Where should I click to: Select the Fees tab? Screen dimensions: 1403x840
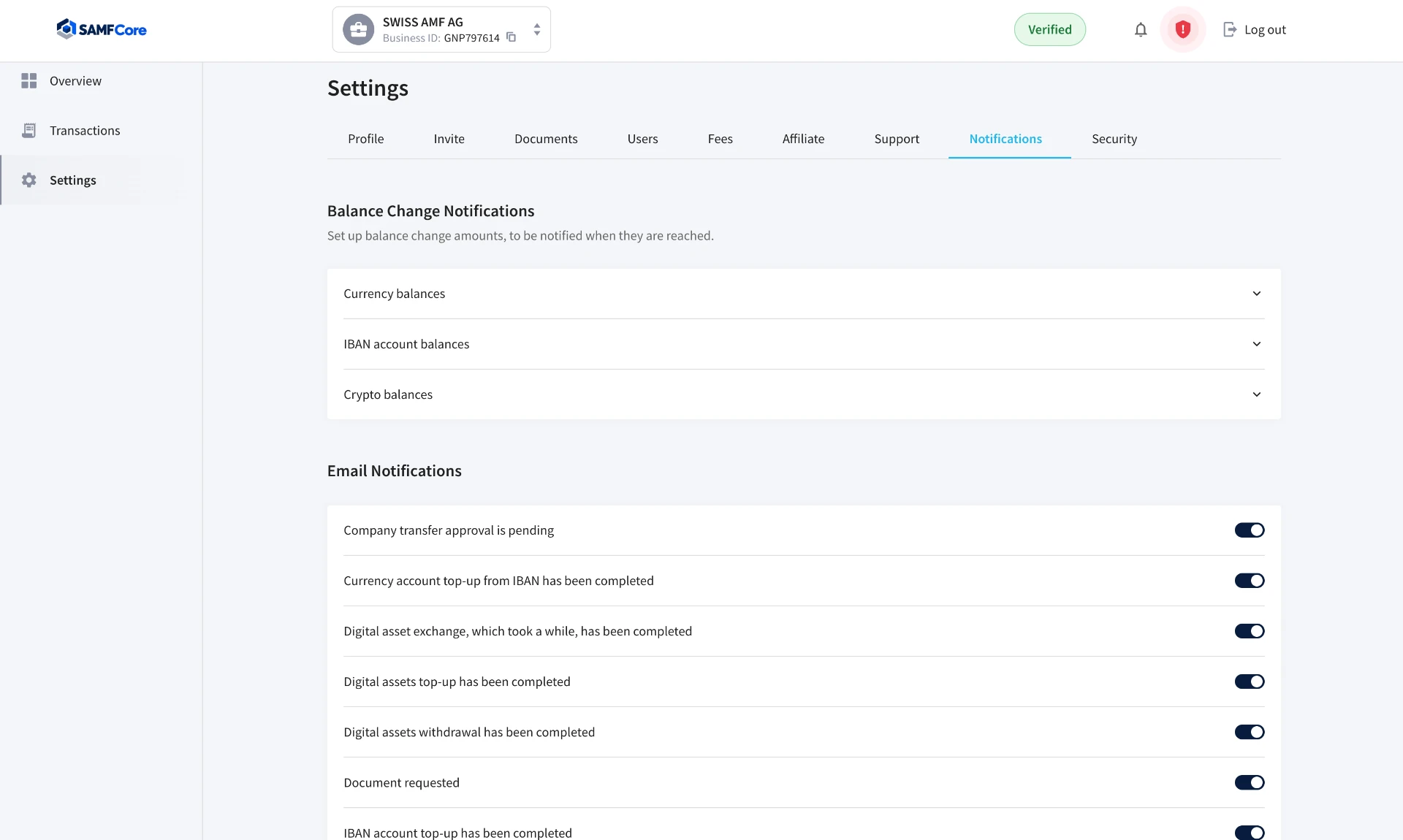(x=720, y=139)
